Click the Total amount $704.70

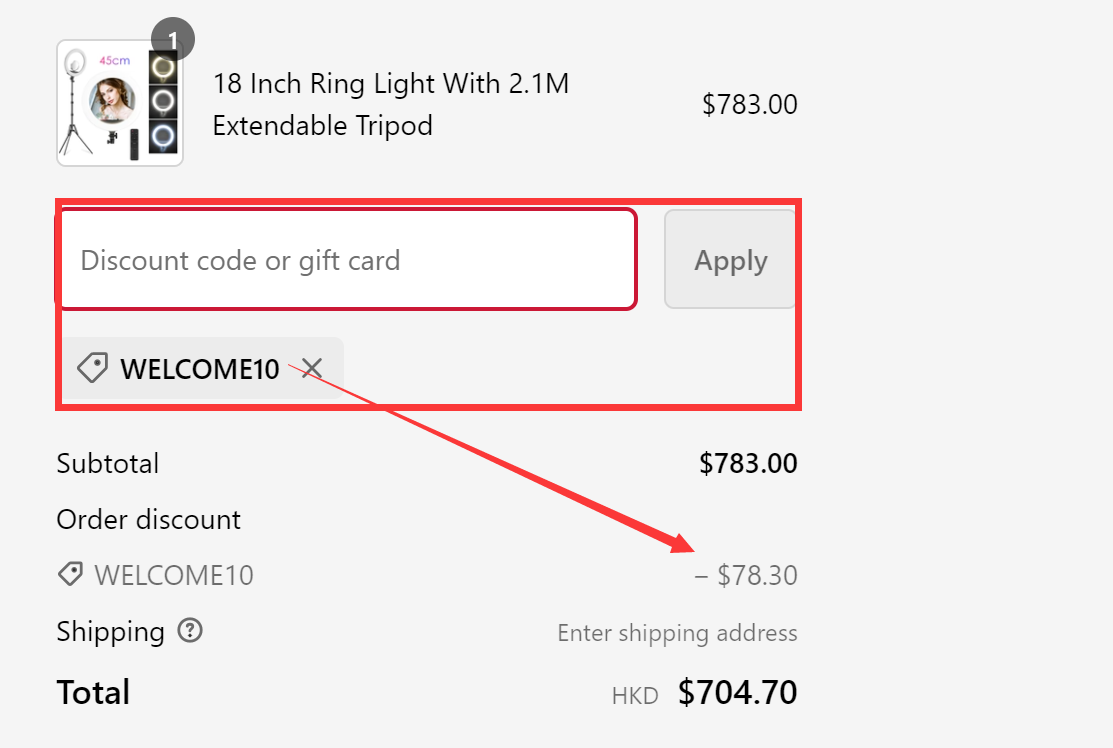(737, 691)
